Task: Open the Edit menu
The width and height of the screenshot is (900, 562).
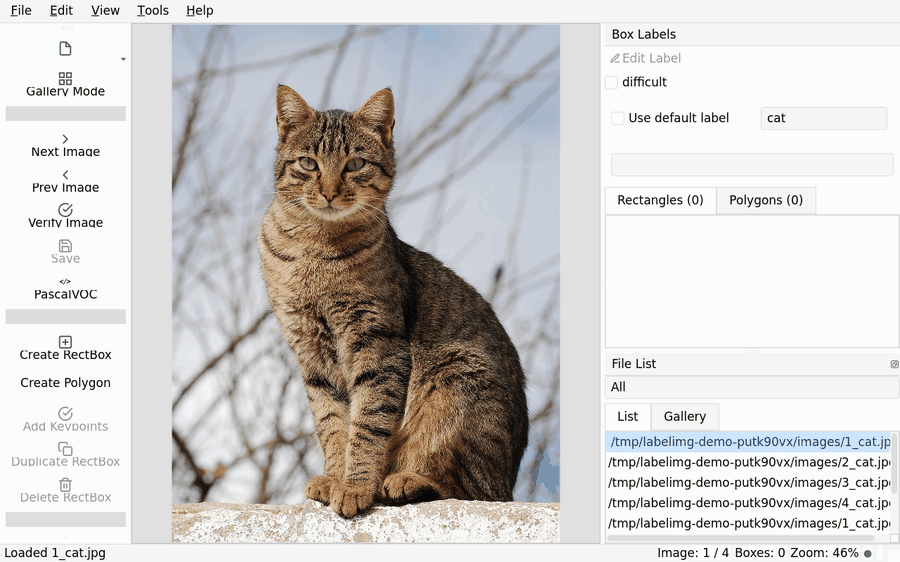Action: 61,10
